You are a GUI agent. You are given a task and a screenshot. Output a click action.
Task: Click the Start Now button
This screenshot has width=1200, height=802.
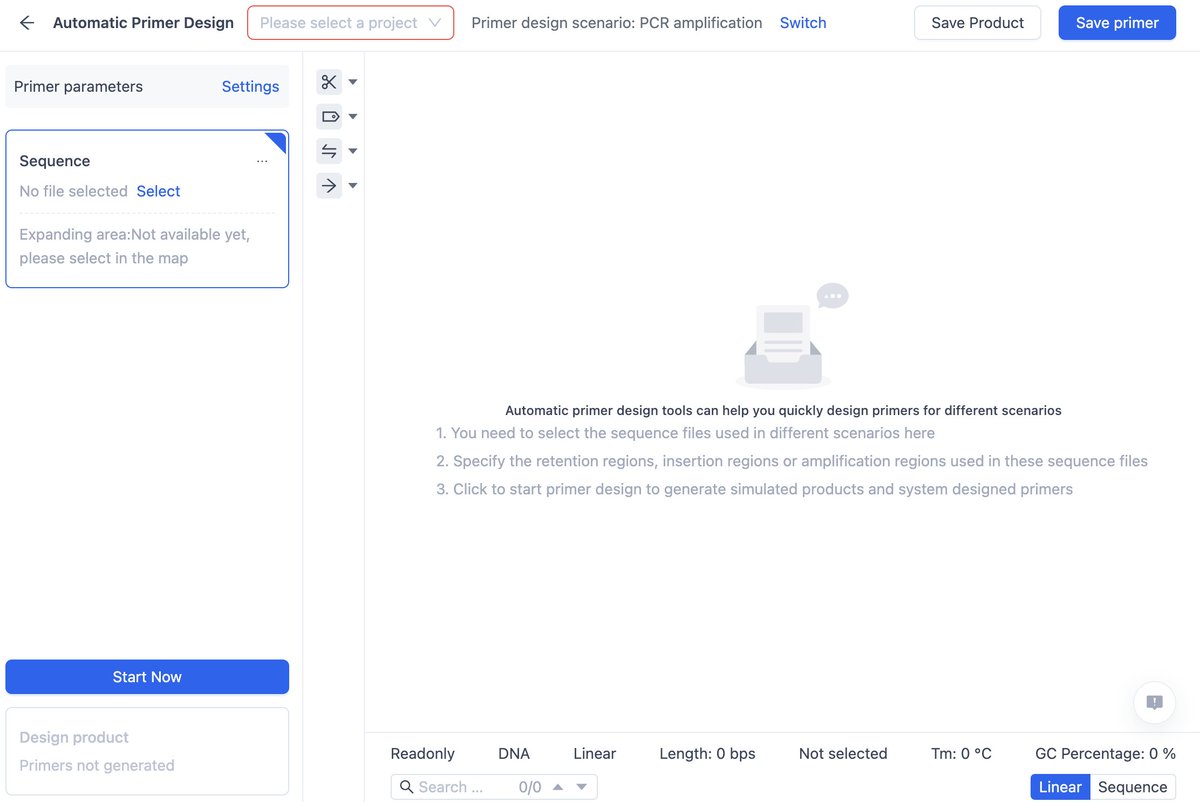[147, 677]
